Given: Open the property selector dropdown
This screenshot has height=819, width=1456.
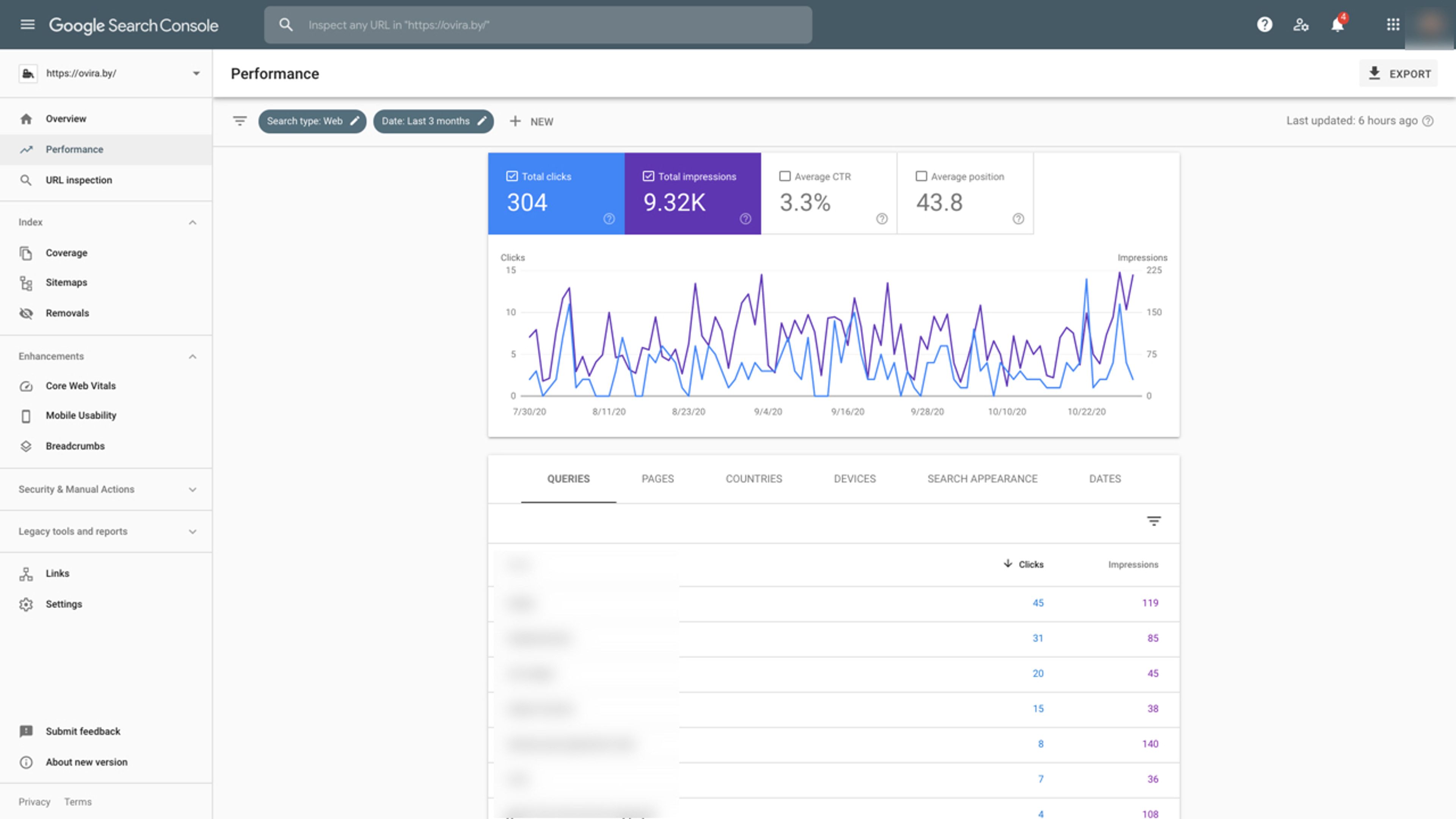Looking at the screenshot, I should coord(196,74).
